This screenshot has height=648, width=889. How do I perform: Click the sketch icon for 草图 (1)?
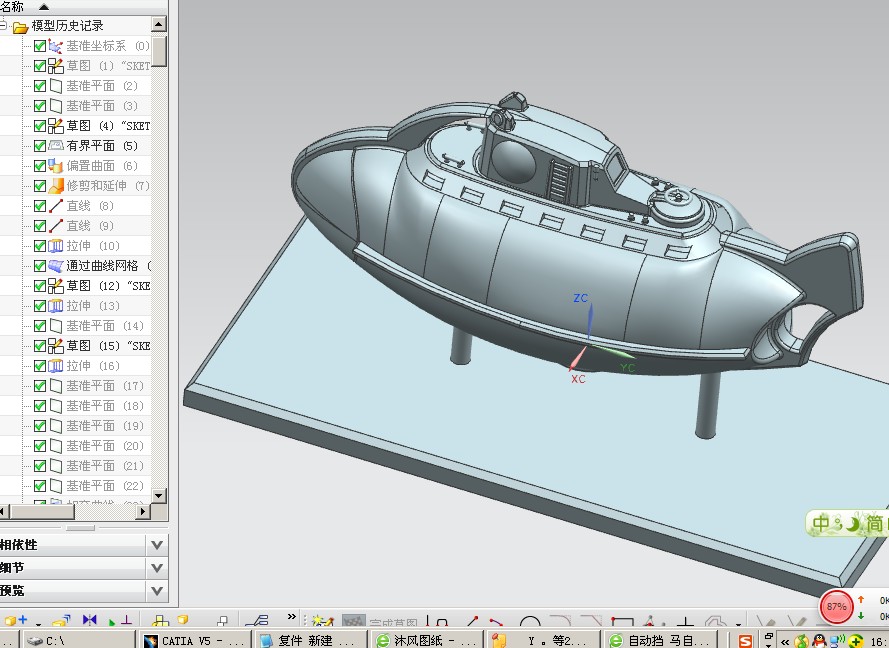56,66
